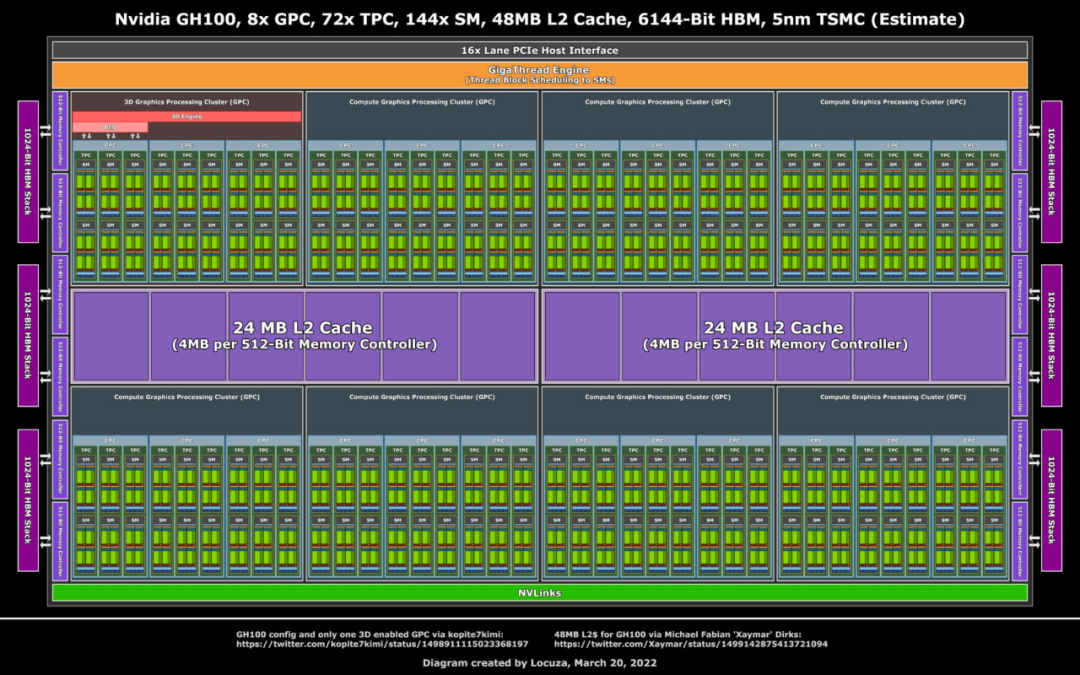Click the green NVLinks bar
1080x675 pixels.
(540, 592)
